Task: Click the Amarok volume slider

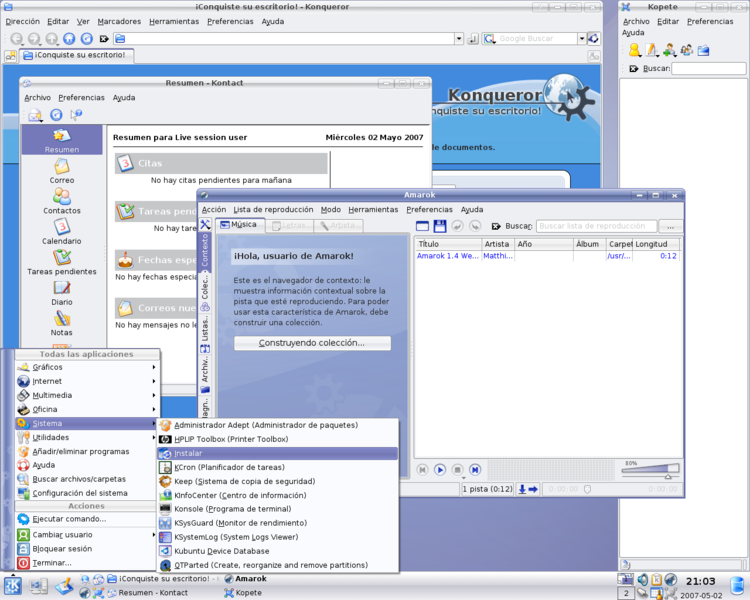Action: (x=650, y=469)
